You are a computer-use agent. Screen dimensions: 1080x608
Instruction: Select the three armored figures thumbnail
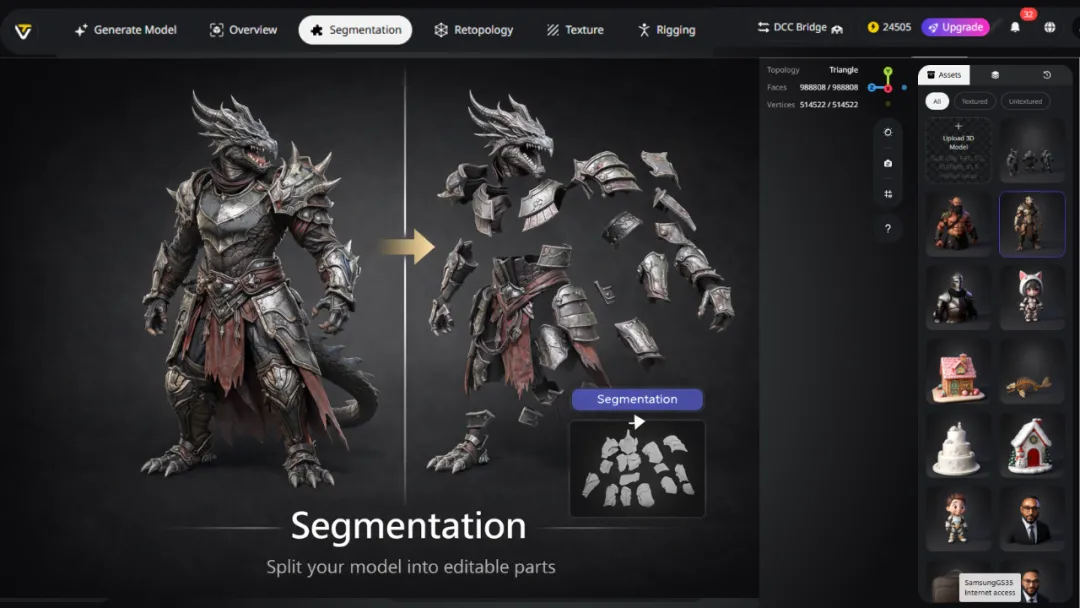point(1032,150)
